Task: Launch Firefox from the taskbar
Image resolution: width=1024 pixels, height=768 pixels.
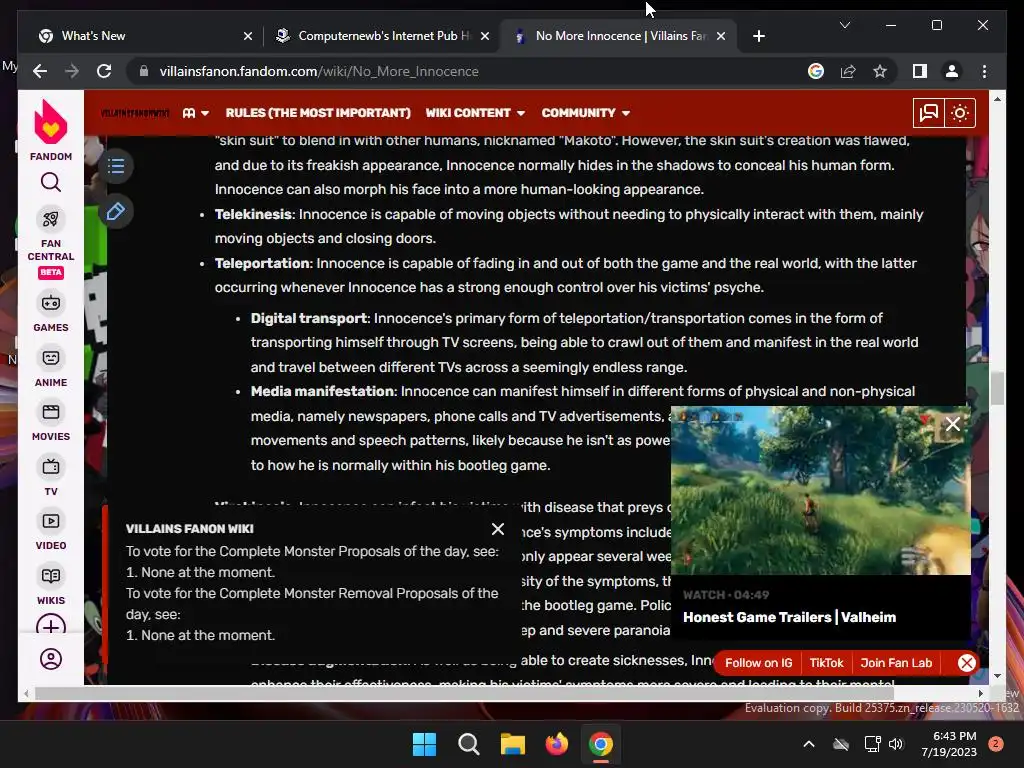Action: point(556,744)
